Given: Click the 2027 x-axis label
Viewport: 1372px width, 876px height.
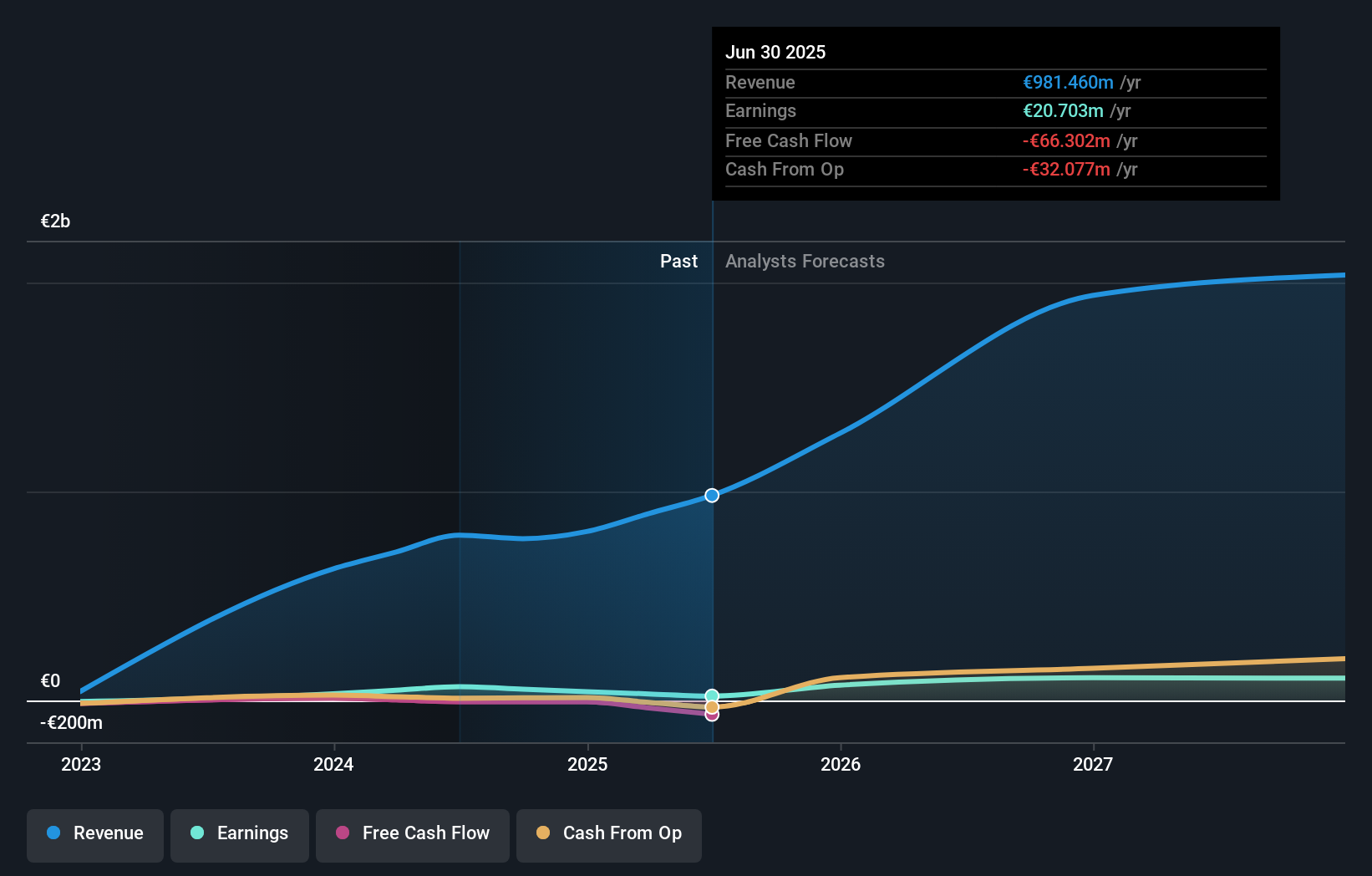Looking at the screenshot, I should [x=1093, y=764].
